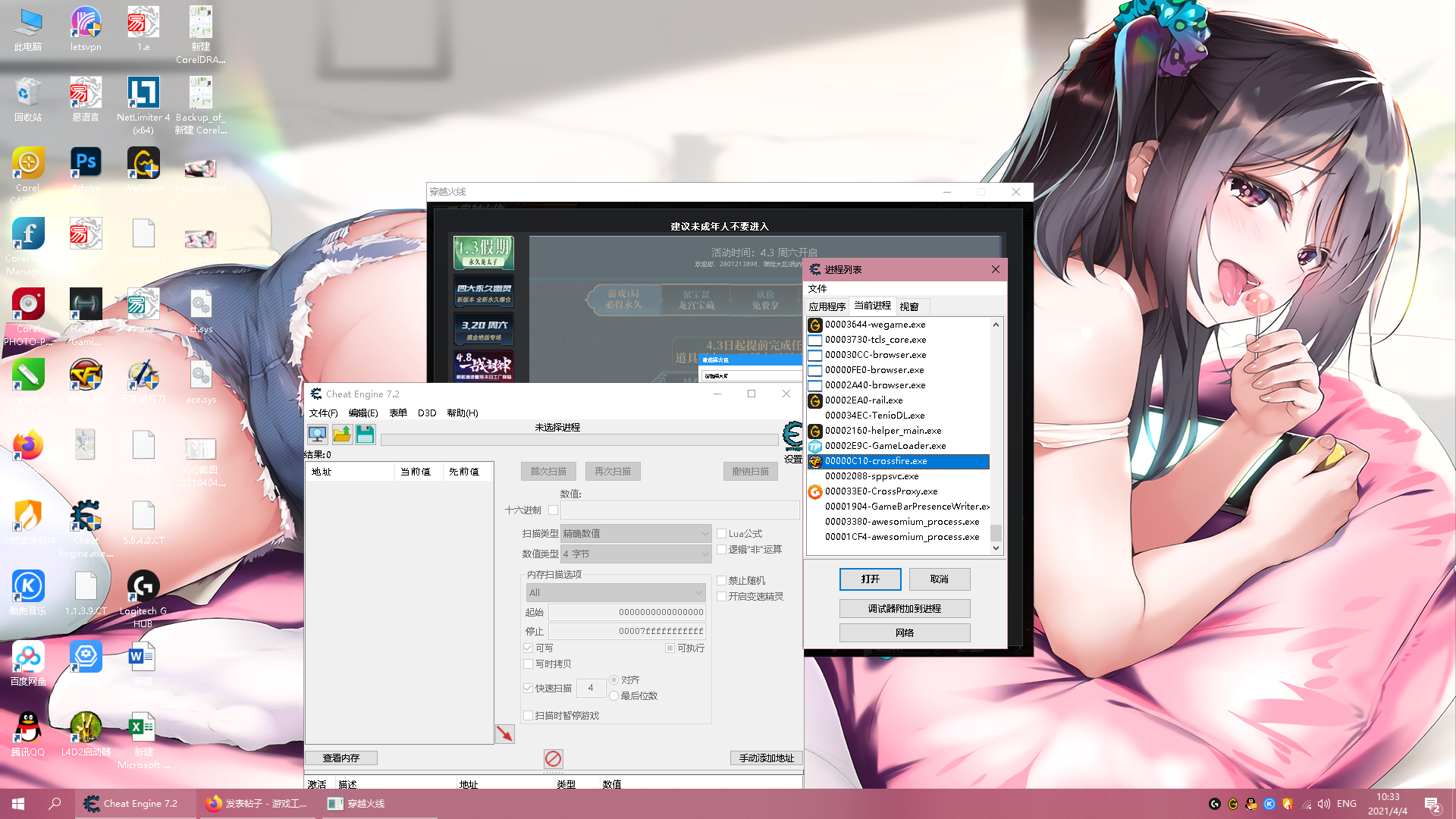Click the 打开 button
This screenshot has height=819, width=1456.
[x=870, y=579]
